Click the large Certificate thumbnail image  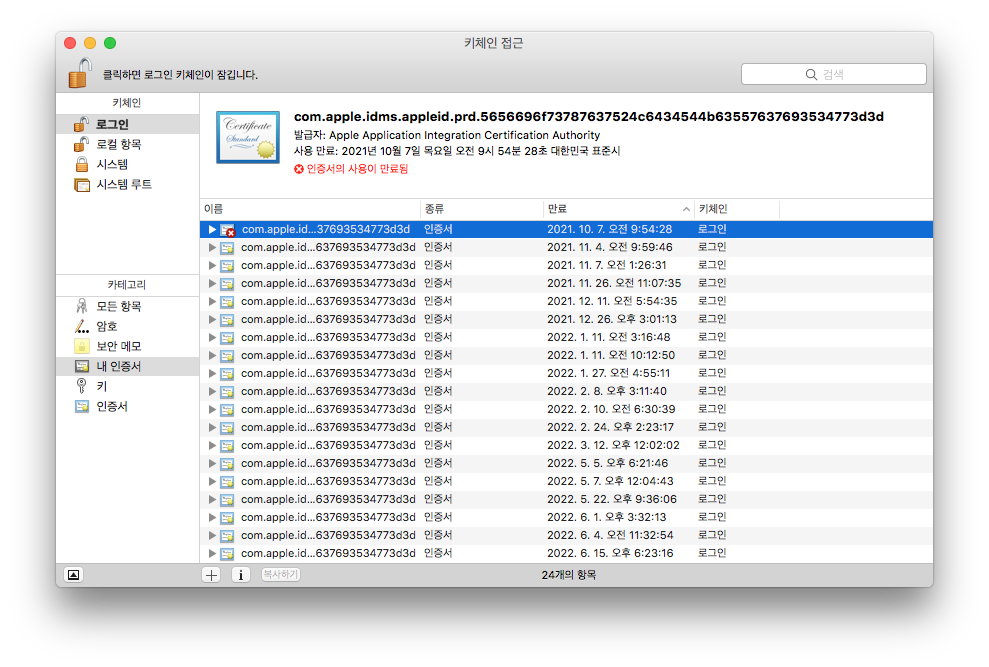[248, 137]
